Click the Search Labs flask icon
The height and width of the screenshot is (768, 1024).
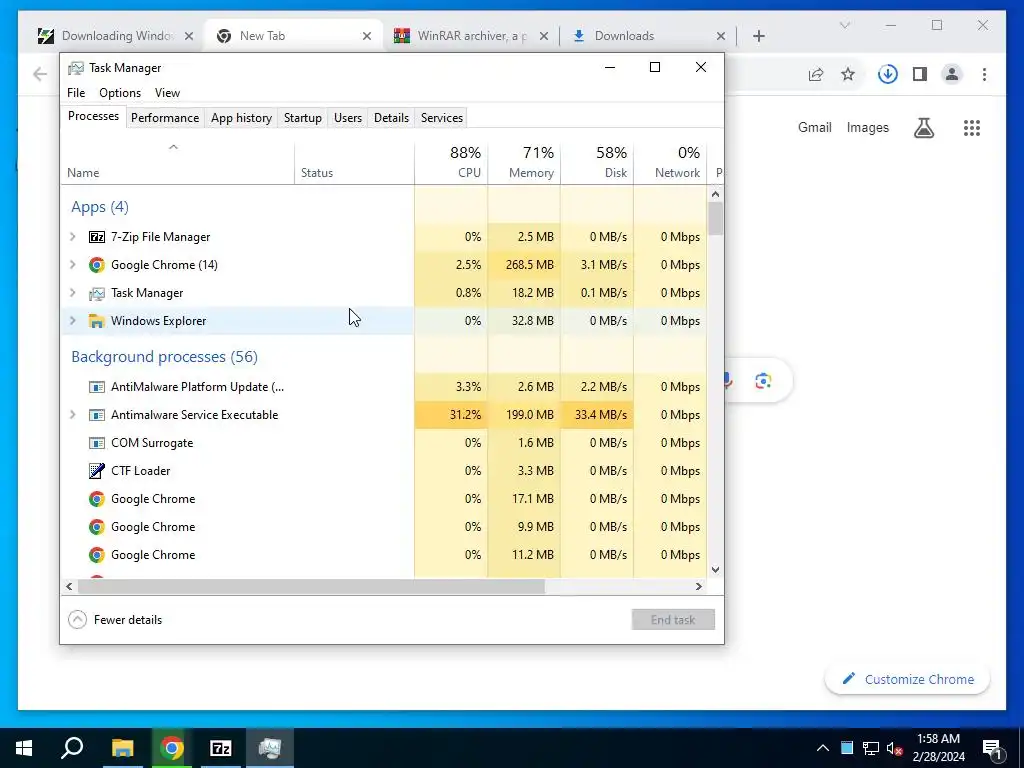tap(923, 128)
